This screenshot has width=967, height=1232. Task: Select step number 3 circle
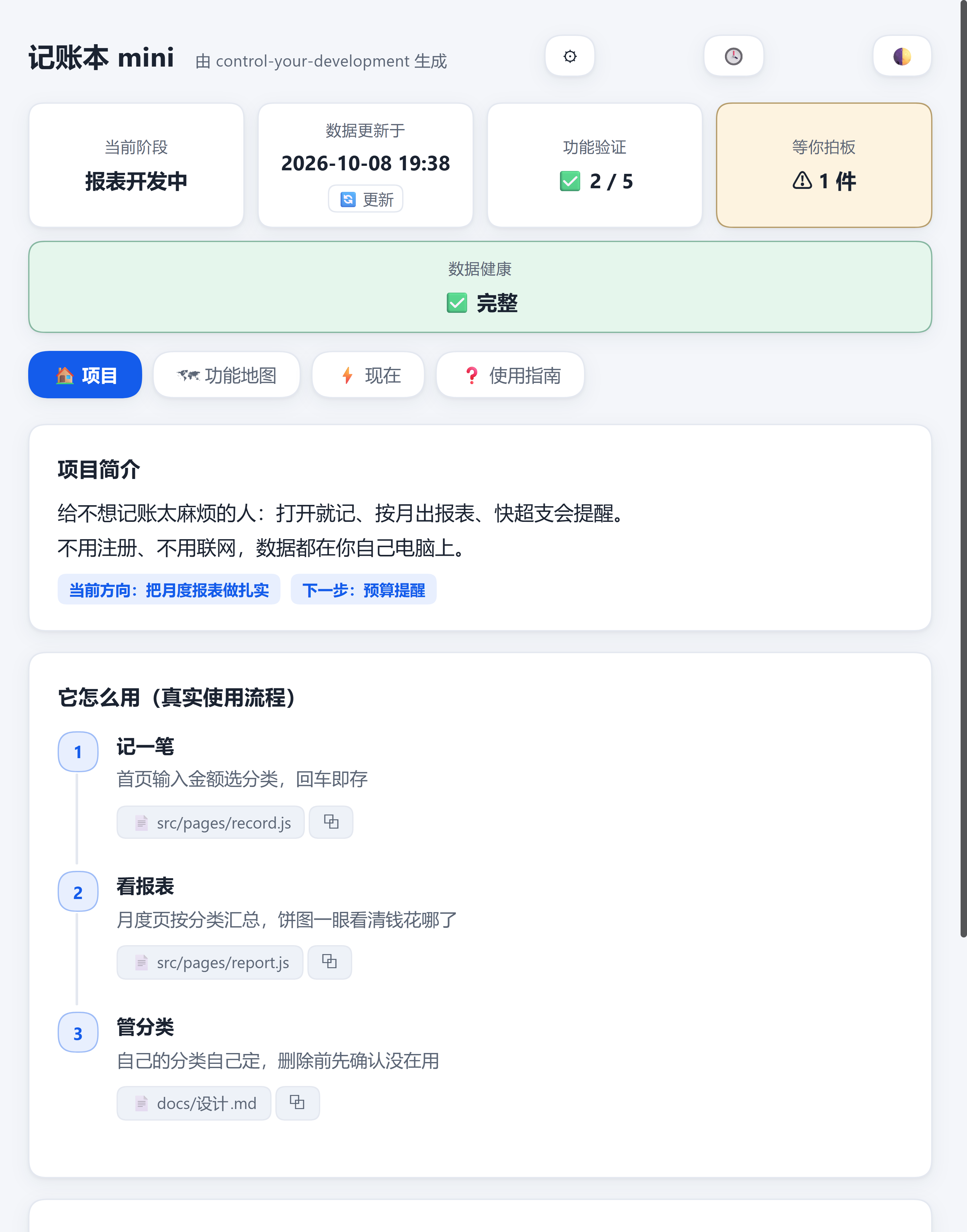coord(78,1033)
